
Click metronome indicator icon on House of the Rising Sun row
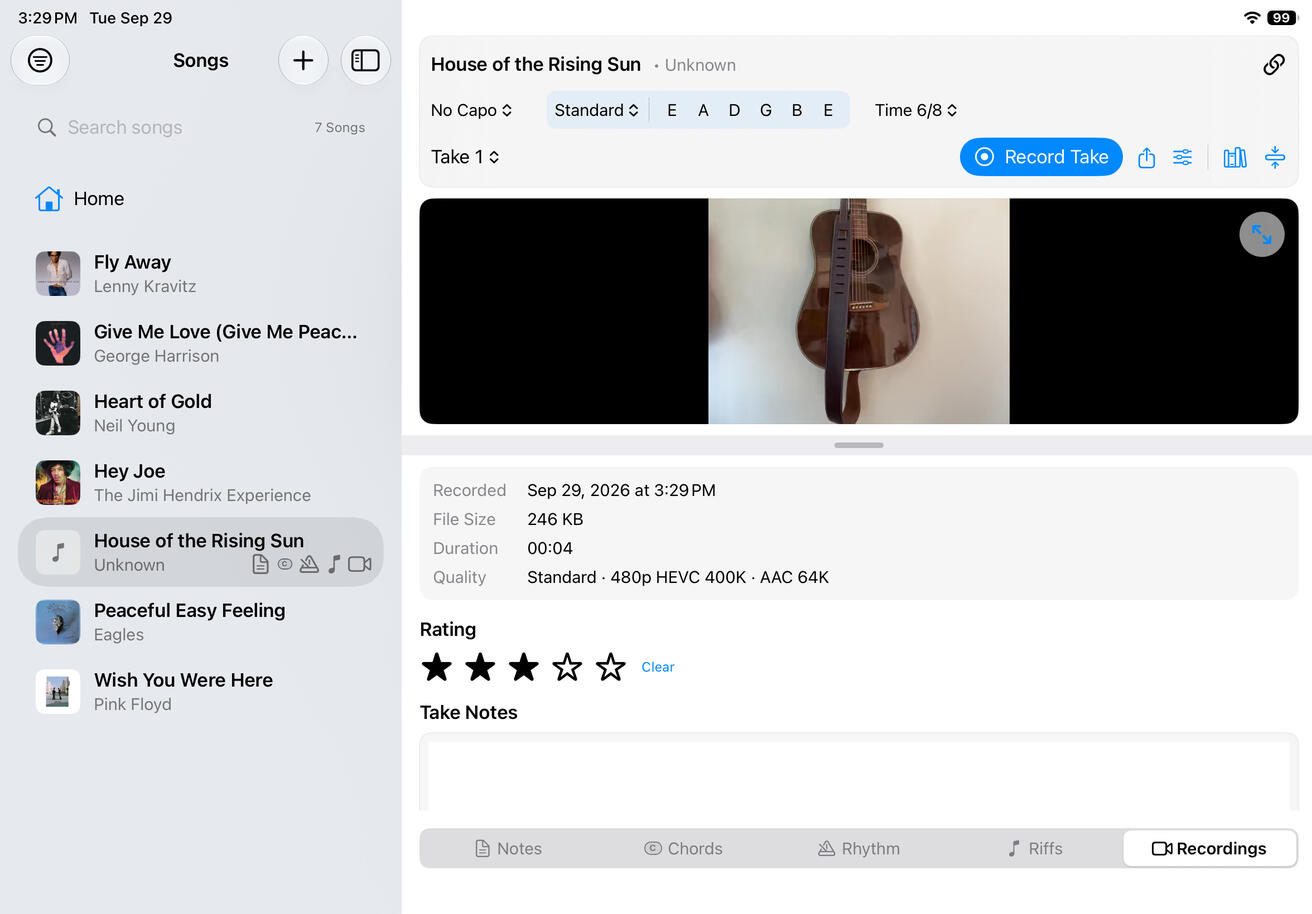(x=309, y=564)
